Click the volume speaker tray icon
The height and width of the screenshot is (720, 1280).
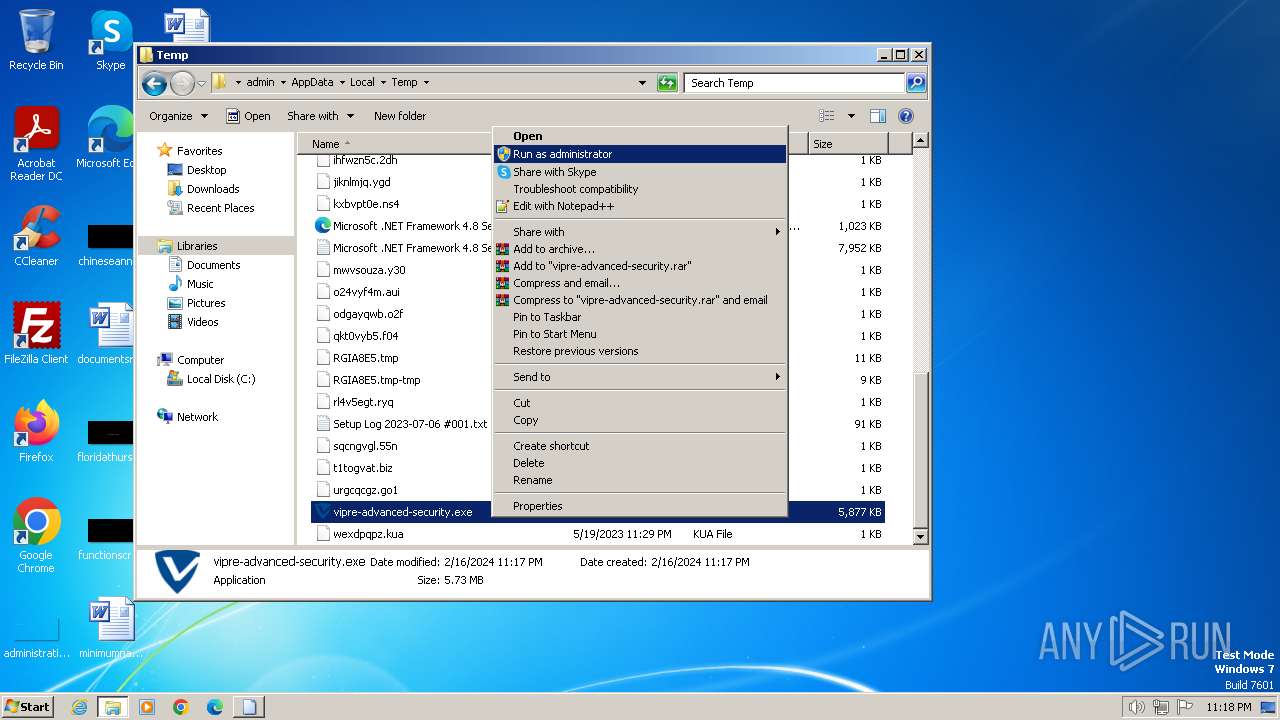click(x=1136, y=707)
